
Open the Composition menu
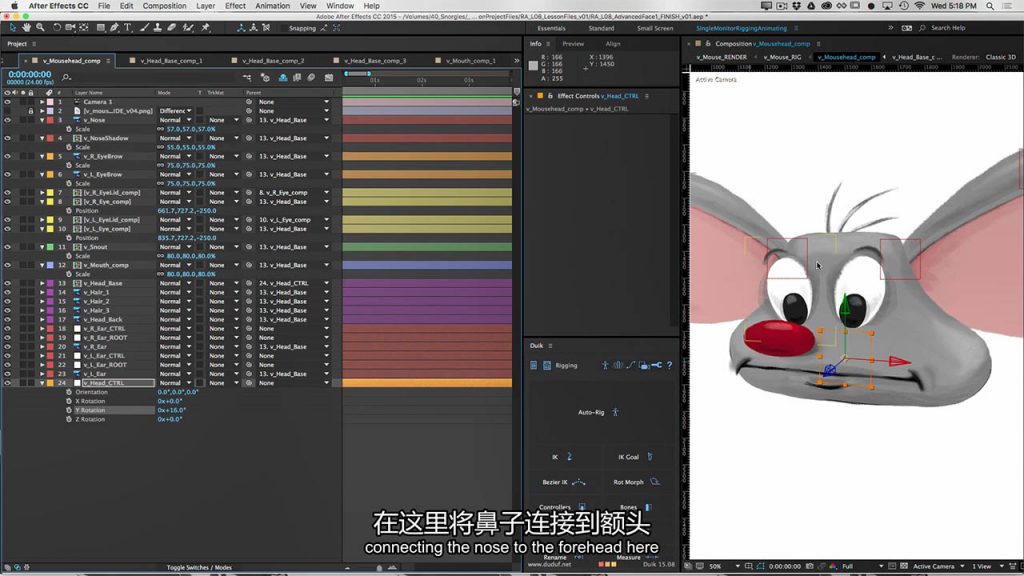165,6
